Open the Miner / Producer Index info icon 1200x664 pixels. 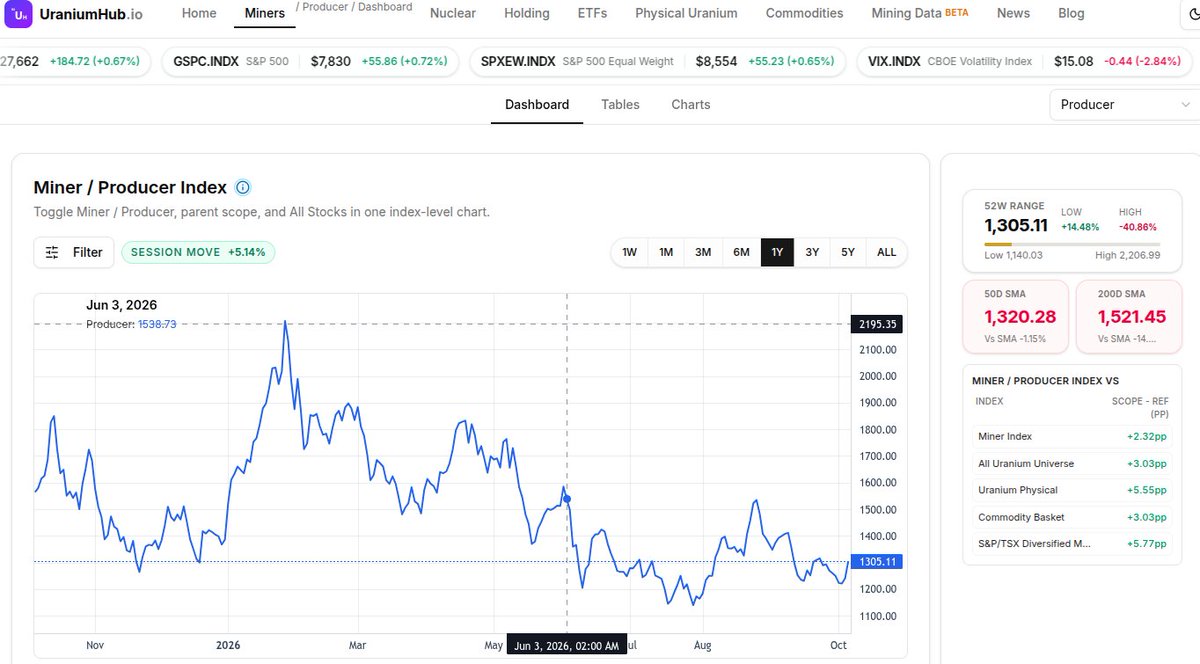coord(243,187)
